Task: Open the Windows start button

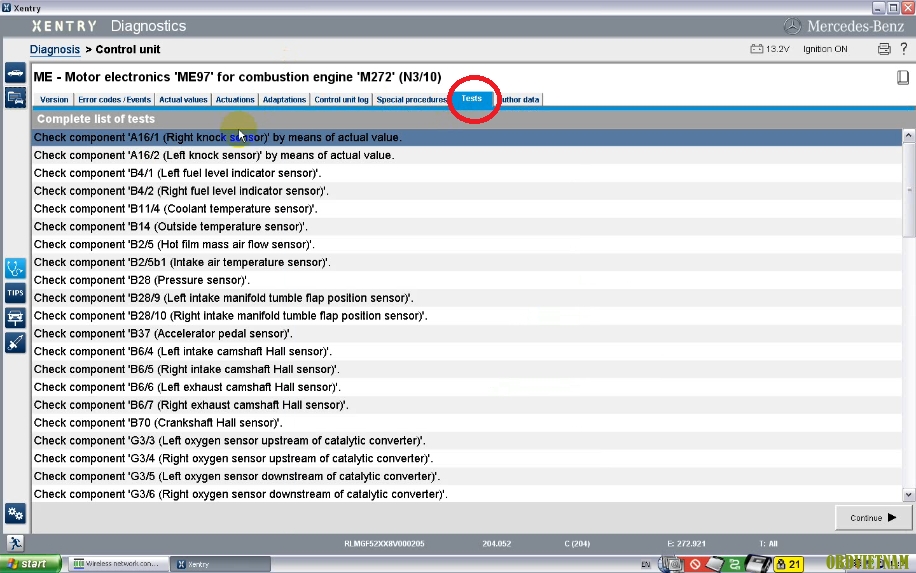Action: click(x=30, y=564)
